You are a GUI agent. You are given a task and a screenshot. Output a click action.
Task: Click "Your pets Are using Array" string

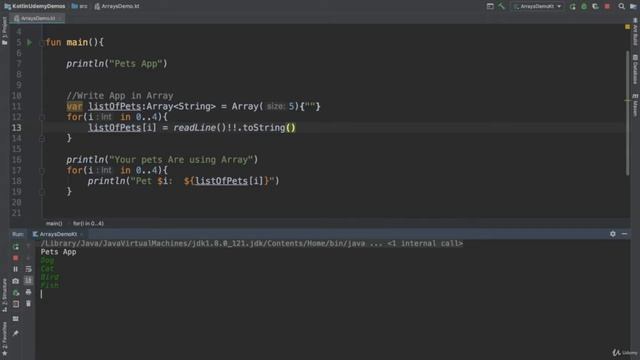(181, 160)
